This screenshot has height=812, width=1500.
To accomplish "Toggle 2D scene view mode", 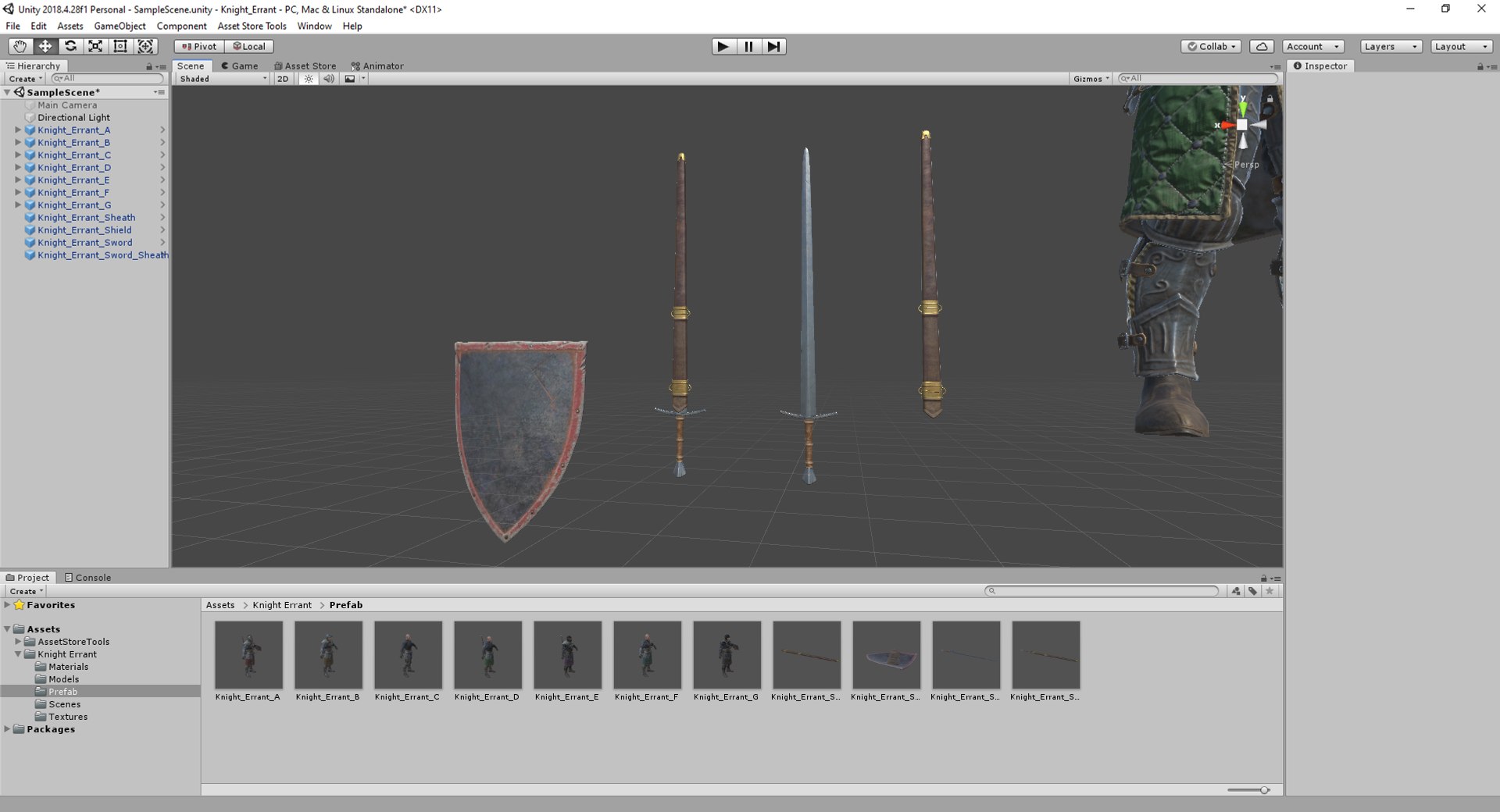I will tap(283, 79).
